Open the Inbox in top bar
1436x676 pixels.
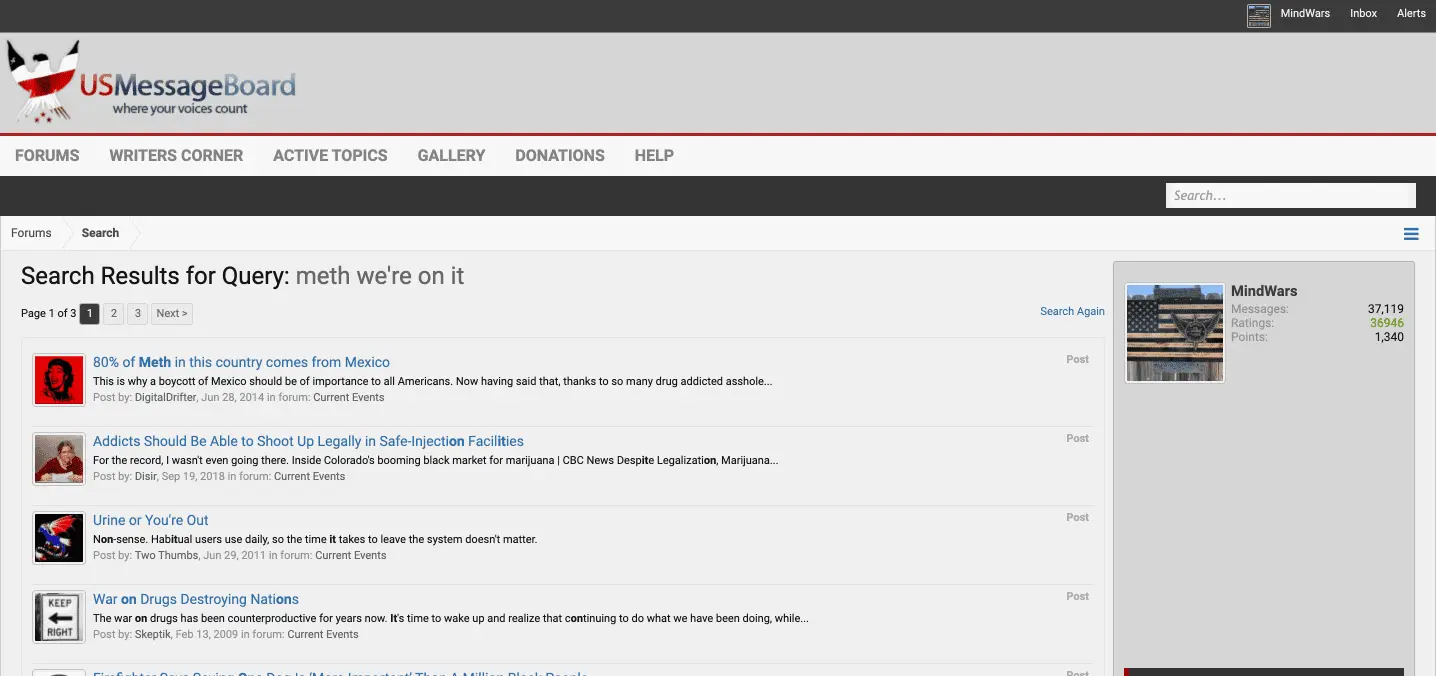coord(1363,14)
